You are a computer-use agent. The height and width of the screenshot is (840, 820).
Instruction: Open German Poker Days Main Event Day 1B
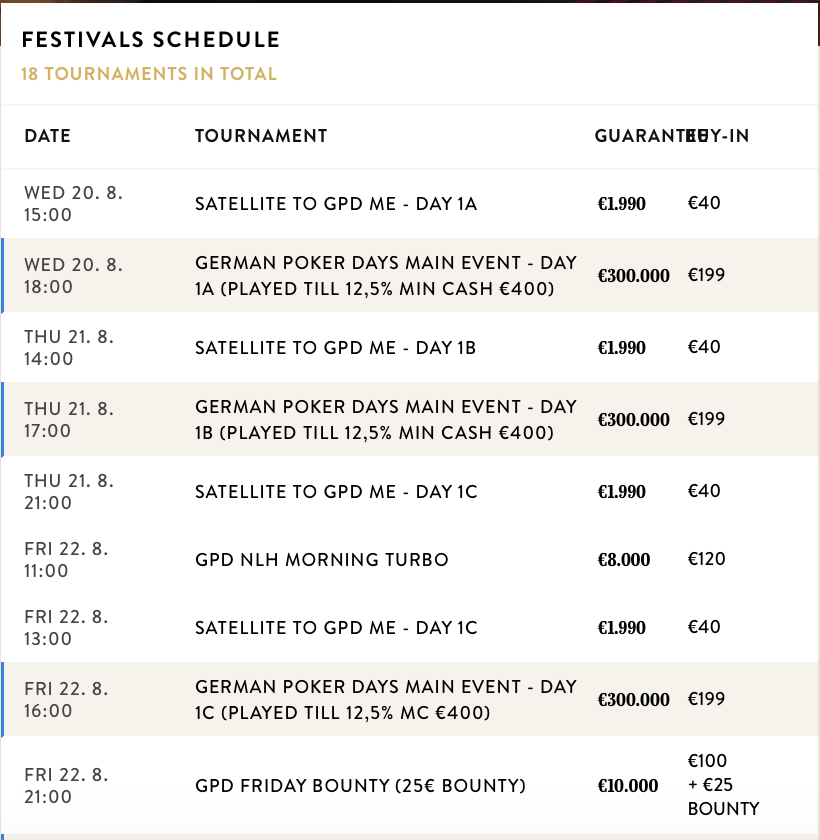click(x=386, y=419)
